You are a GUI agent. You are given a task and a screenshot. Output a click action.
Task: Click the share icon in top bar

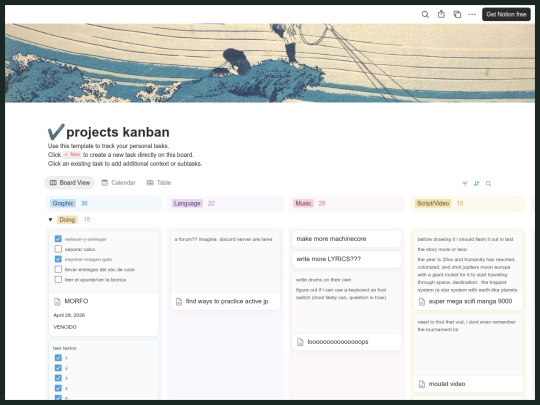441,14
